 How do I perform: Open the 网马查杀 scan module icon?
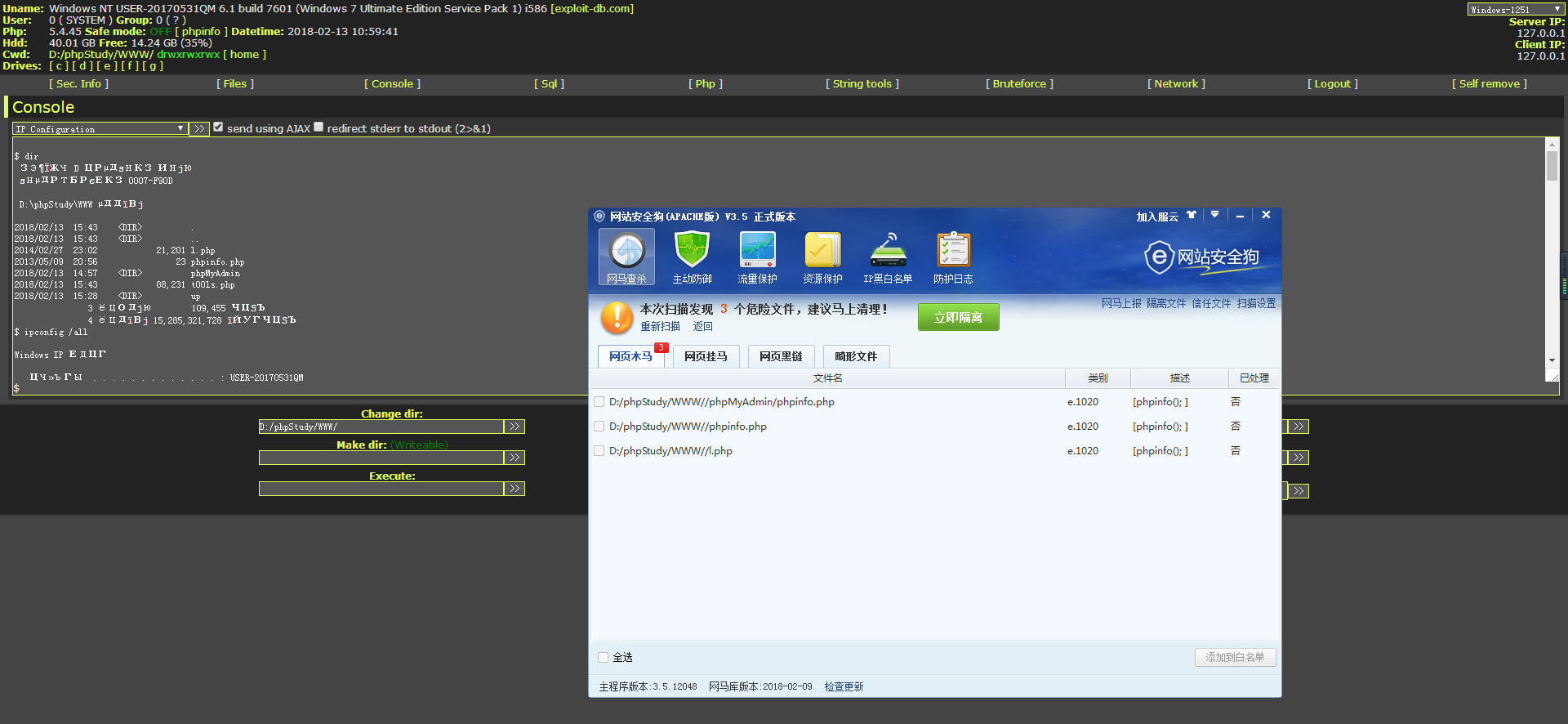(626, 257)
